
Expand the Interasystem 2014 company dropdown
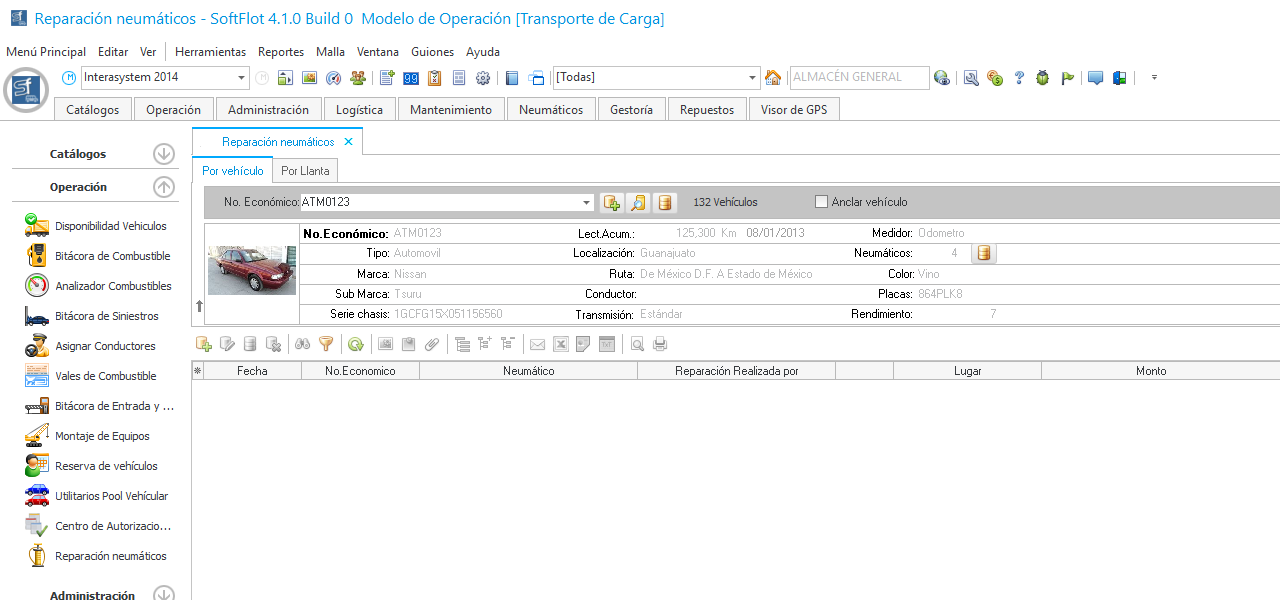pyautogui.click(x=242, y=78)
